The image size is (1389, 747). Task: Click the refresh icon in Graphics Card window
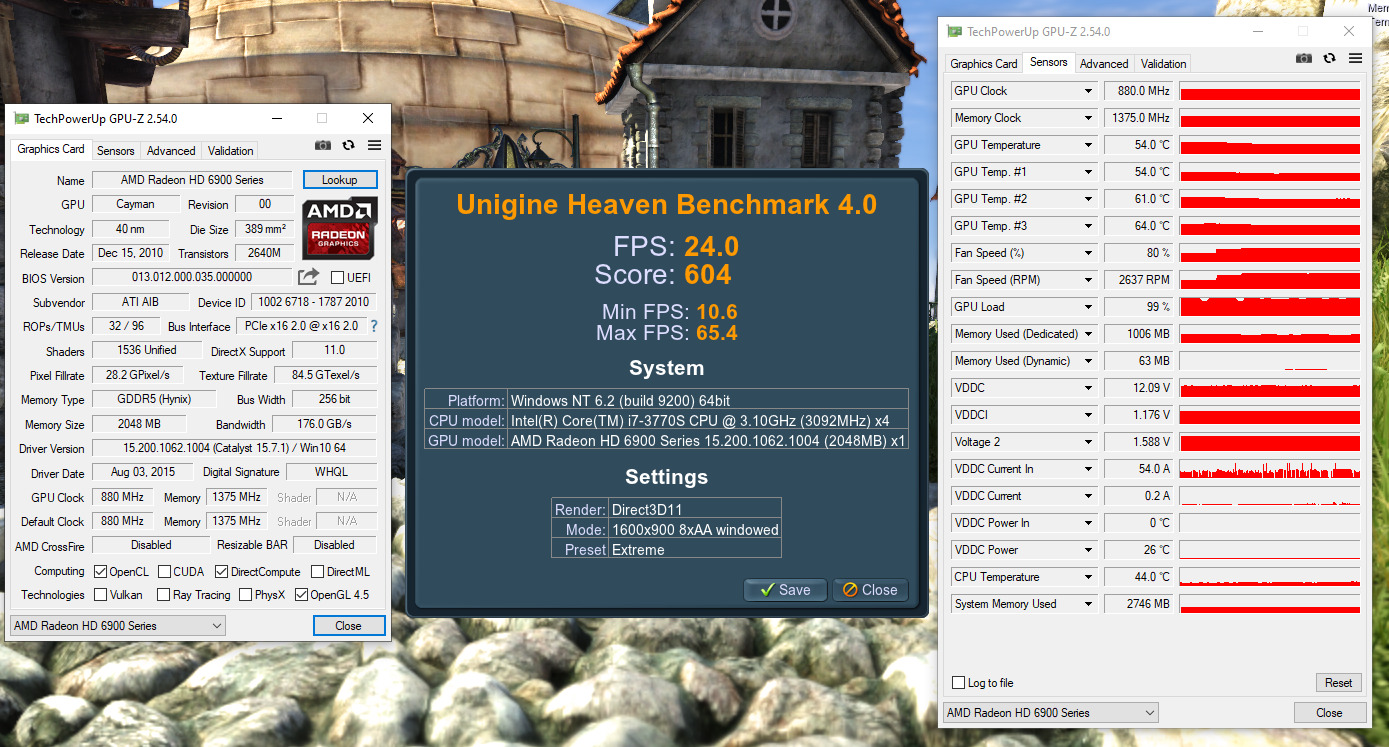tap(348, 145)
